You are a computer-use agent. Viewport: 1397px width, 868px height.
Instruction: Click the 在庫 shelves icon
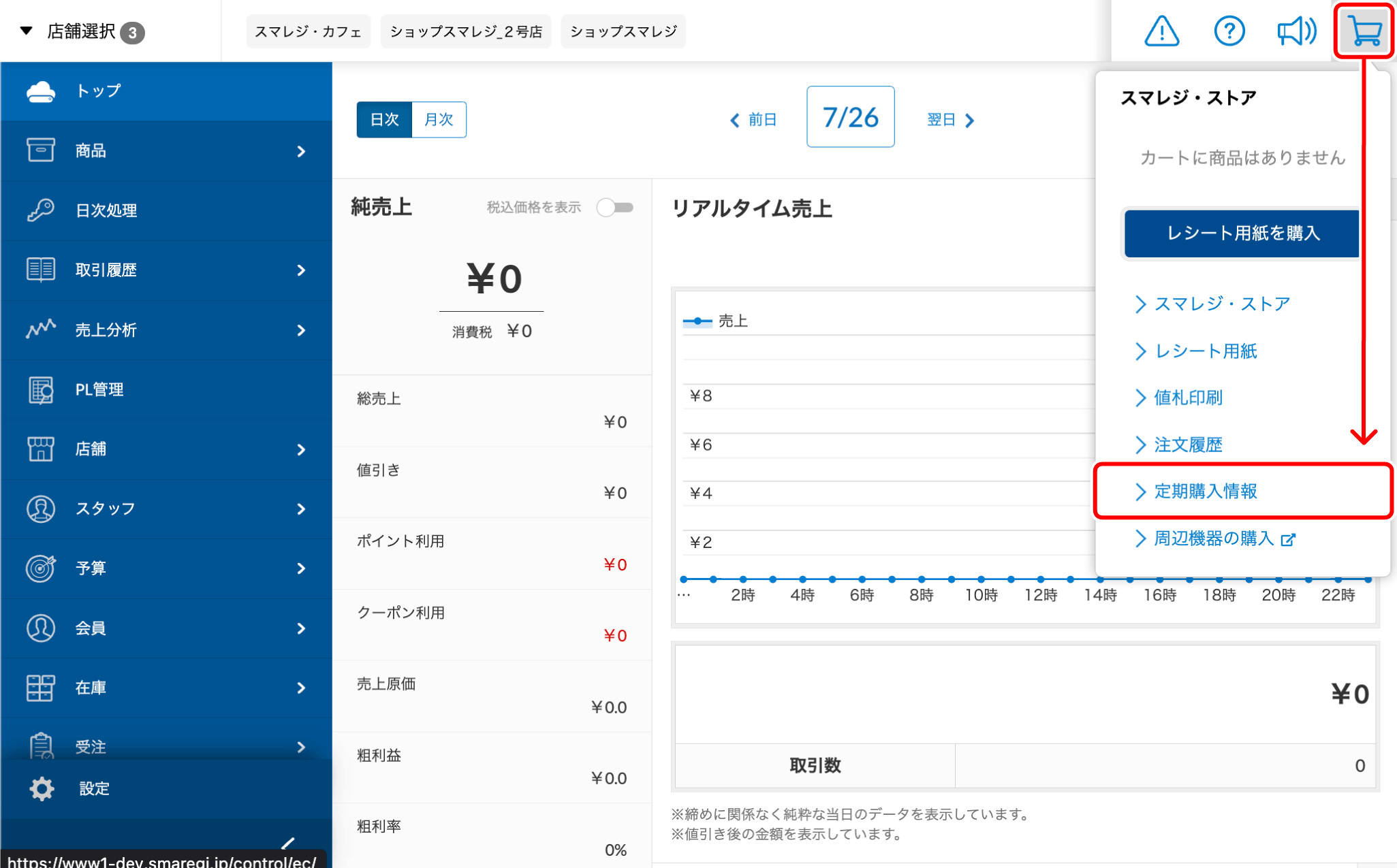(x=40, y=688)
